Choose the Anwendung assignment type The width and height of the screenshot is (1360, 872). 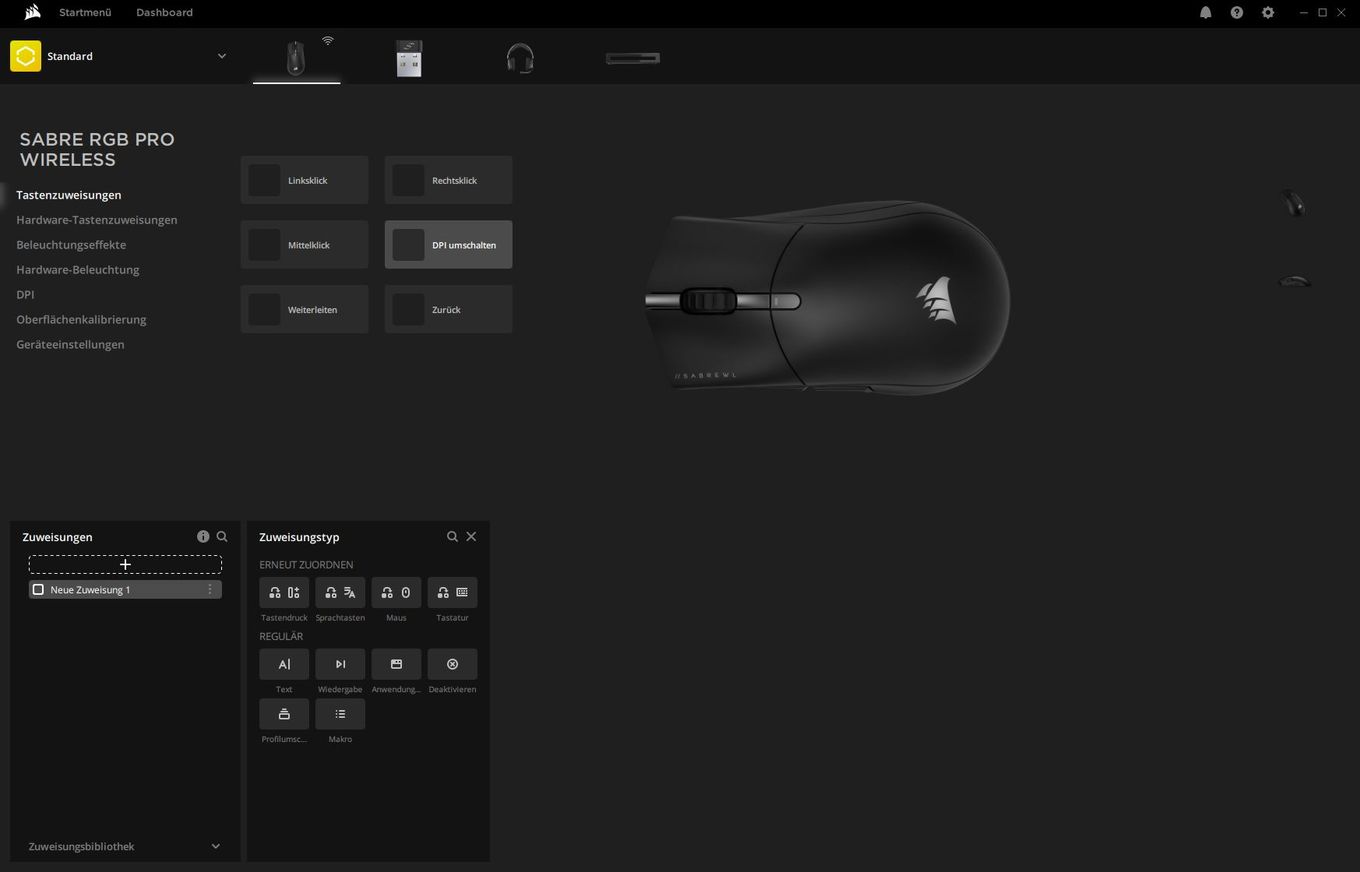click(x=396, y=664)
